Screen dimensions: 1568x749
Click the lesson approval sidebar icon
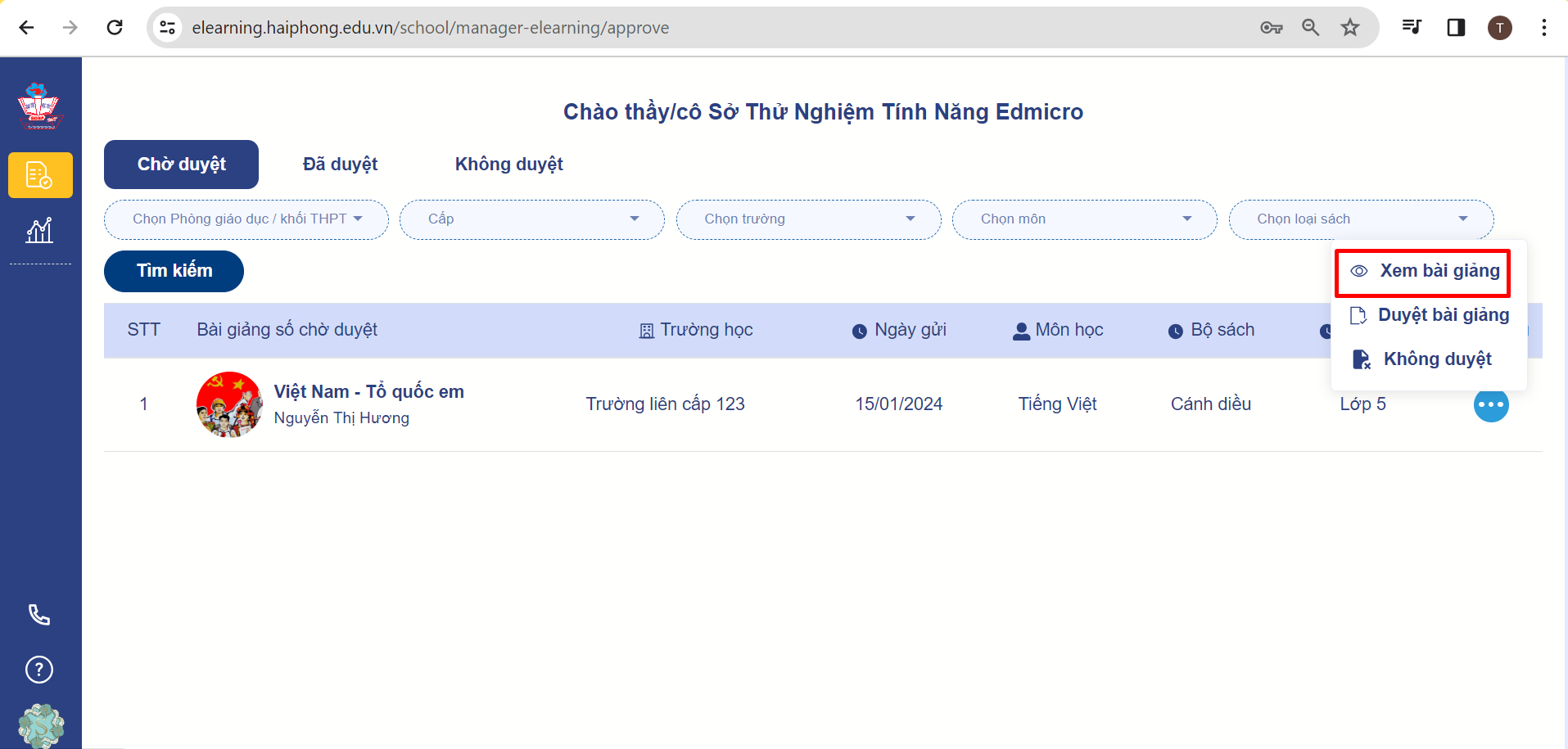[x=40, y=175]
